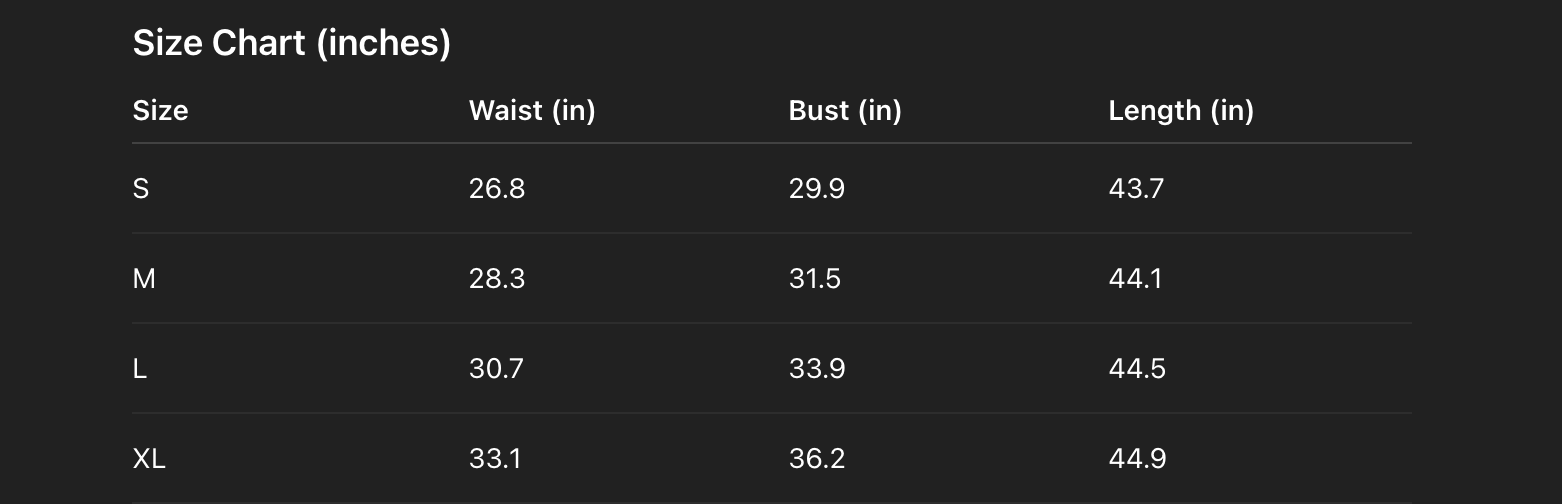Click waist value 28.3
The image size is (1562, 504).
[497, 278]
